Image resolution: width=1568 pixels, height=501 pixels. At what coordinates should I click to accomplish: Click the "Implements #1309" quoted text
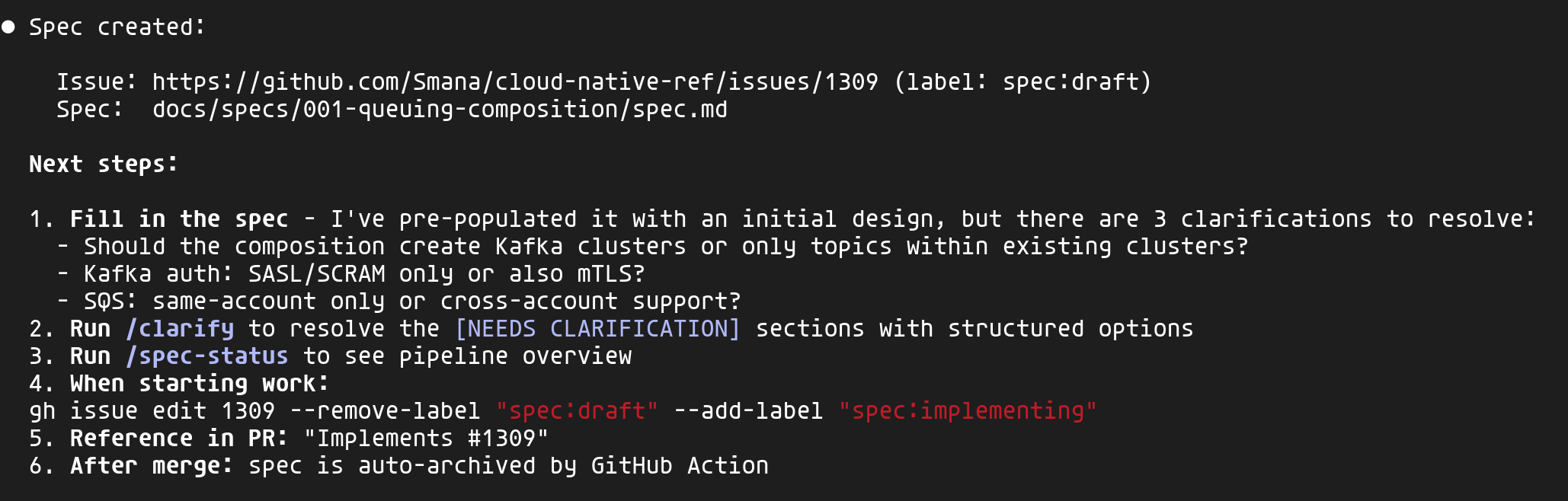[x=426, y=439]
